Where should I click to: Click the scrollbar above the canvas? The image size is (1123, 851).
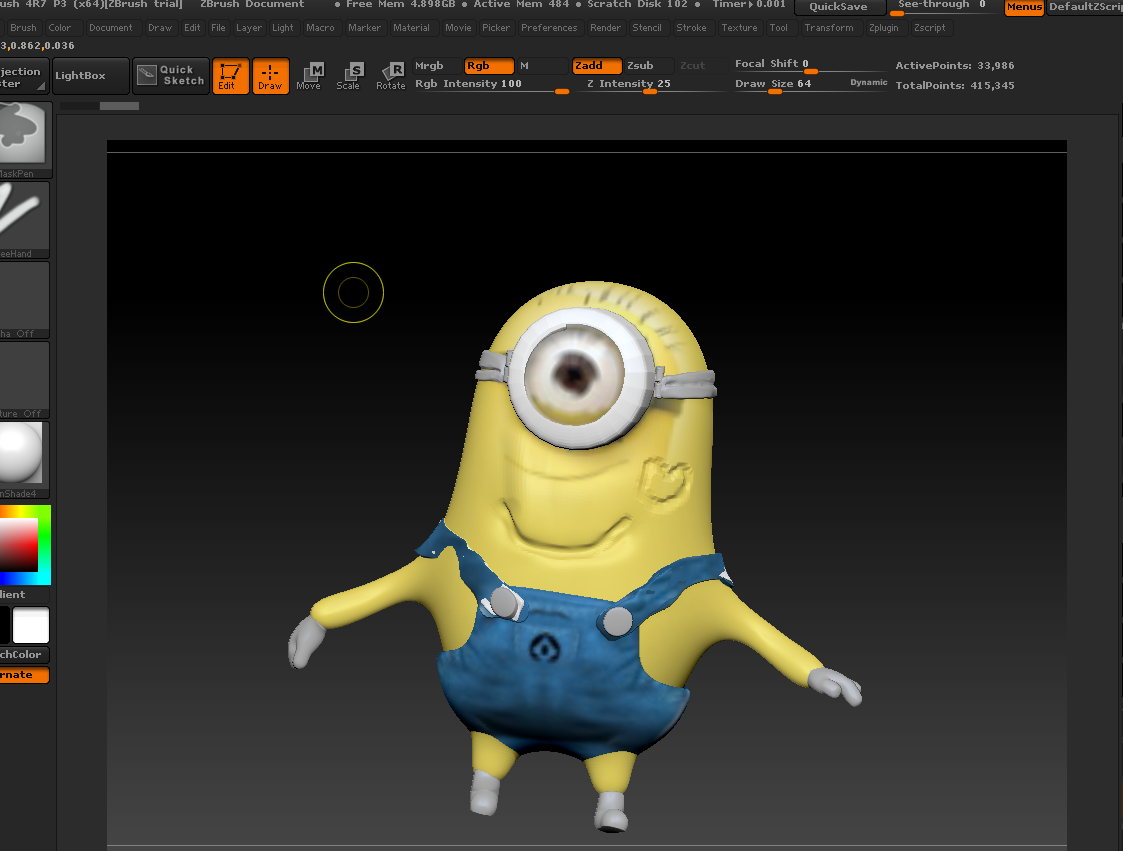coord(100,106)
